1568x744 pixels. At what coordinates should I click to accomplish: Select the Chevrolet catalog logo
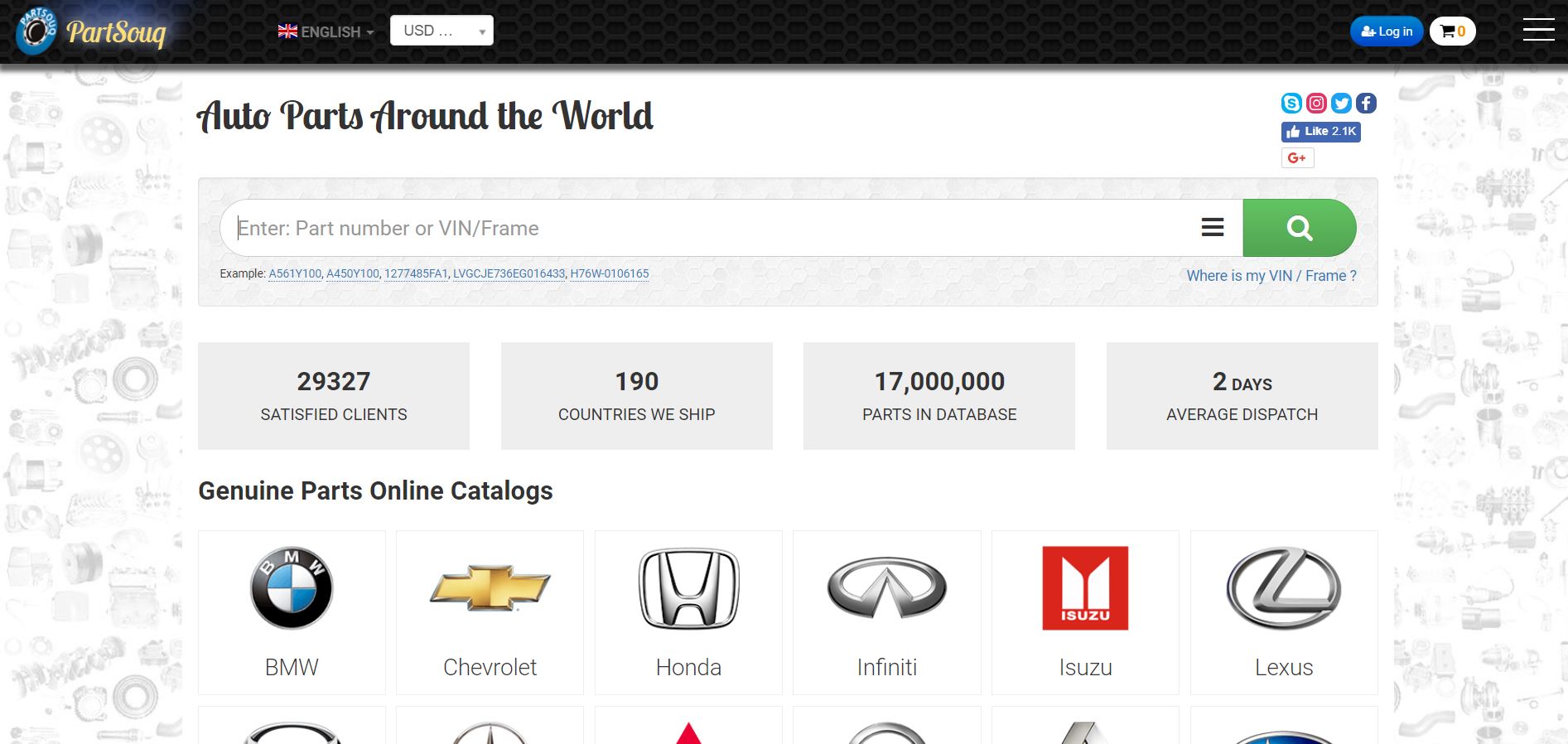490,588
